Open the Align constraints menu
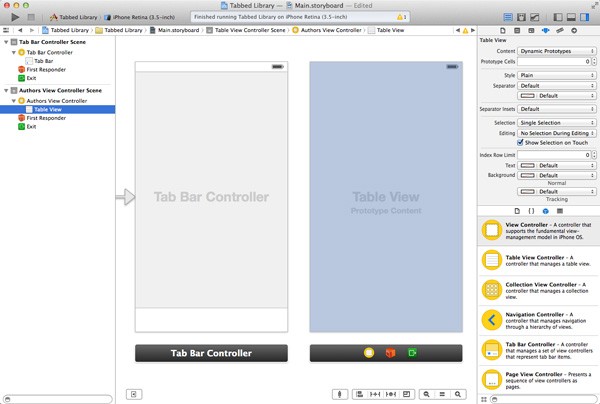600x404 pixels. 360,394
